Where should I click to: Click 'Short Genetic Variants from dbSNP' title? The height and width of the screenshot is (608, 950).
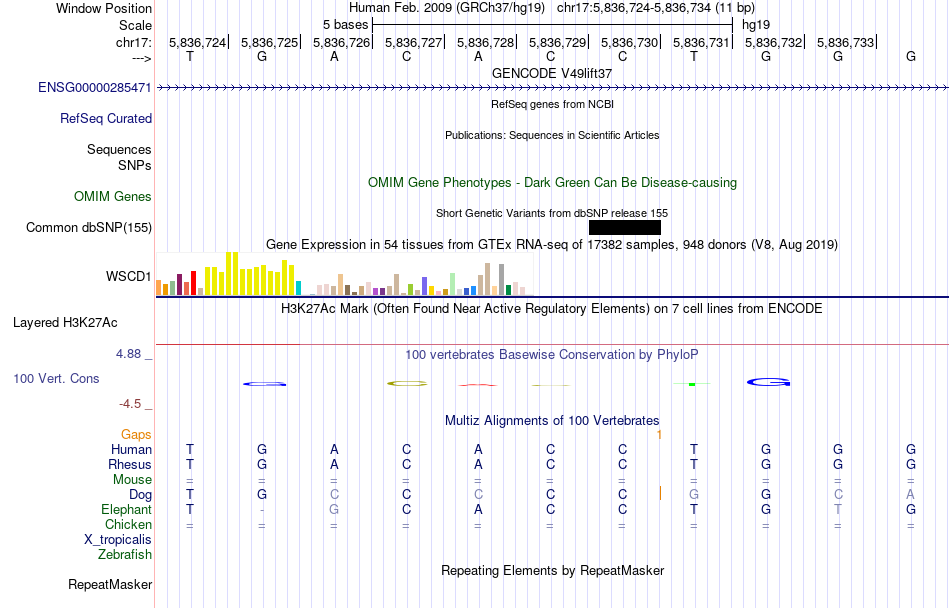552,213
